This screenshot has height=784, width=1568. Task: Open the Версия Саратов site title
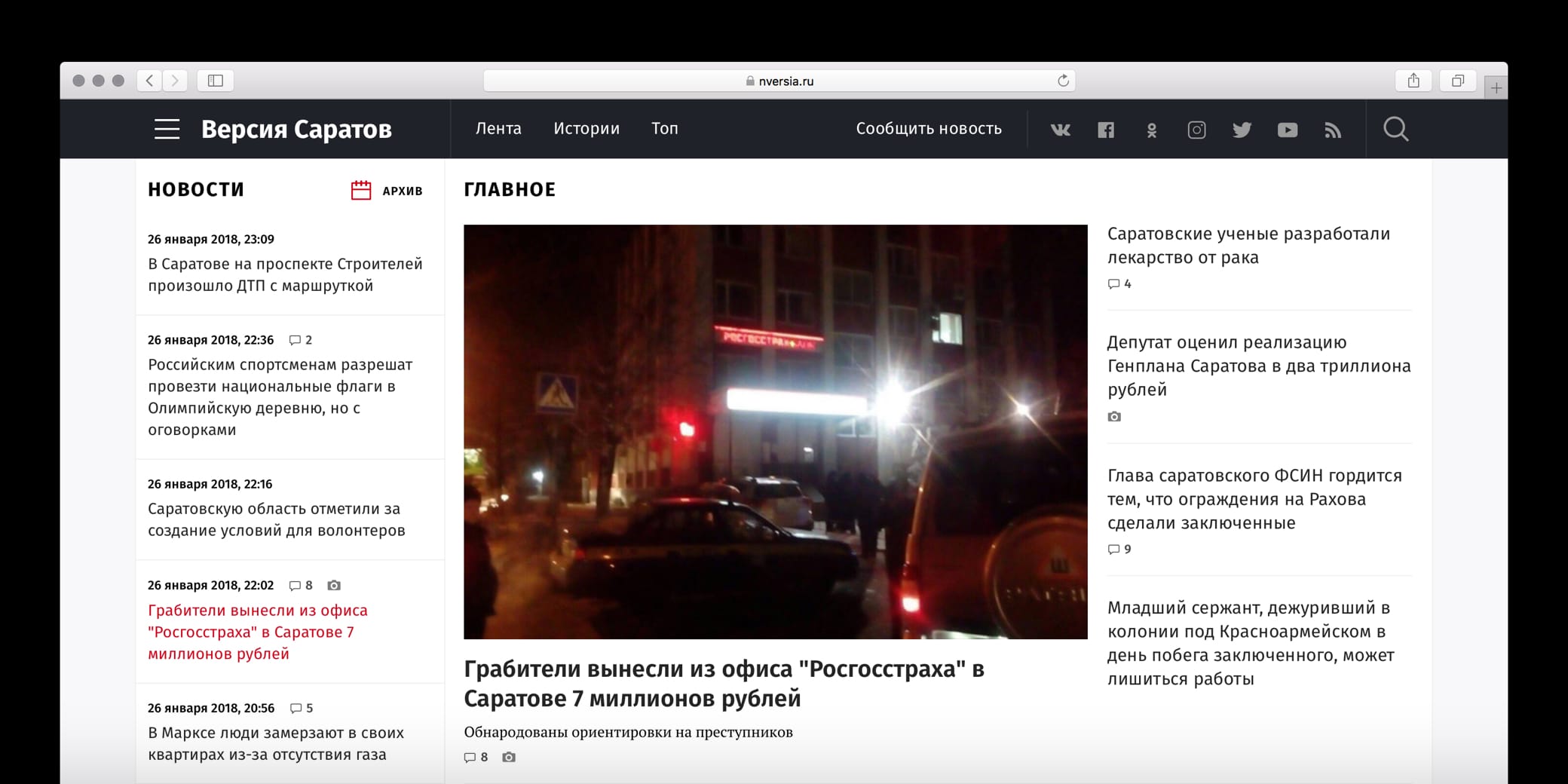coord(296,129)
